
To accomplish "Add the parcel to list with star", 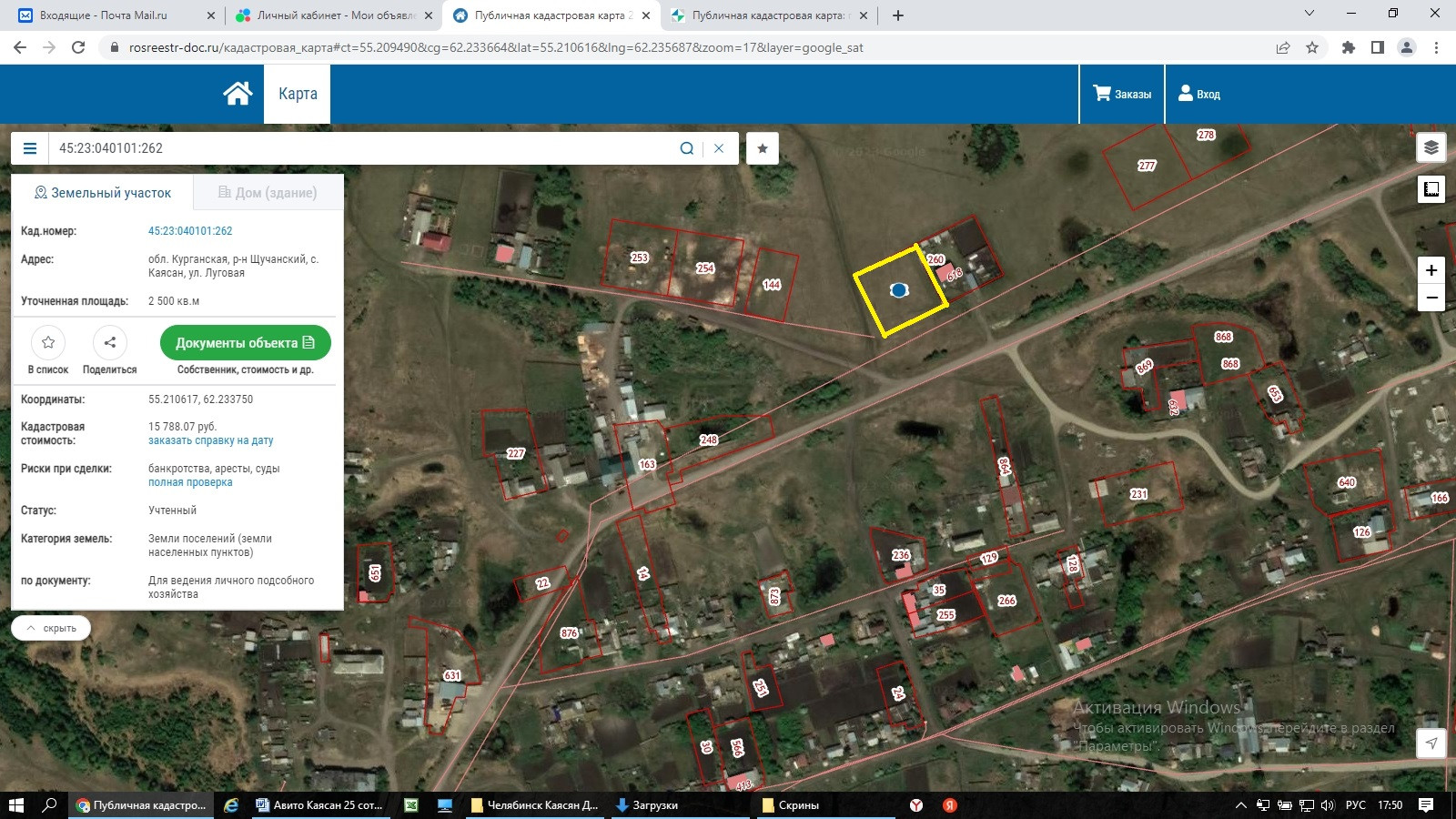I will click(48, 342).
